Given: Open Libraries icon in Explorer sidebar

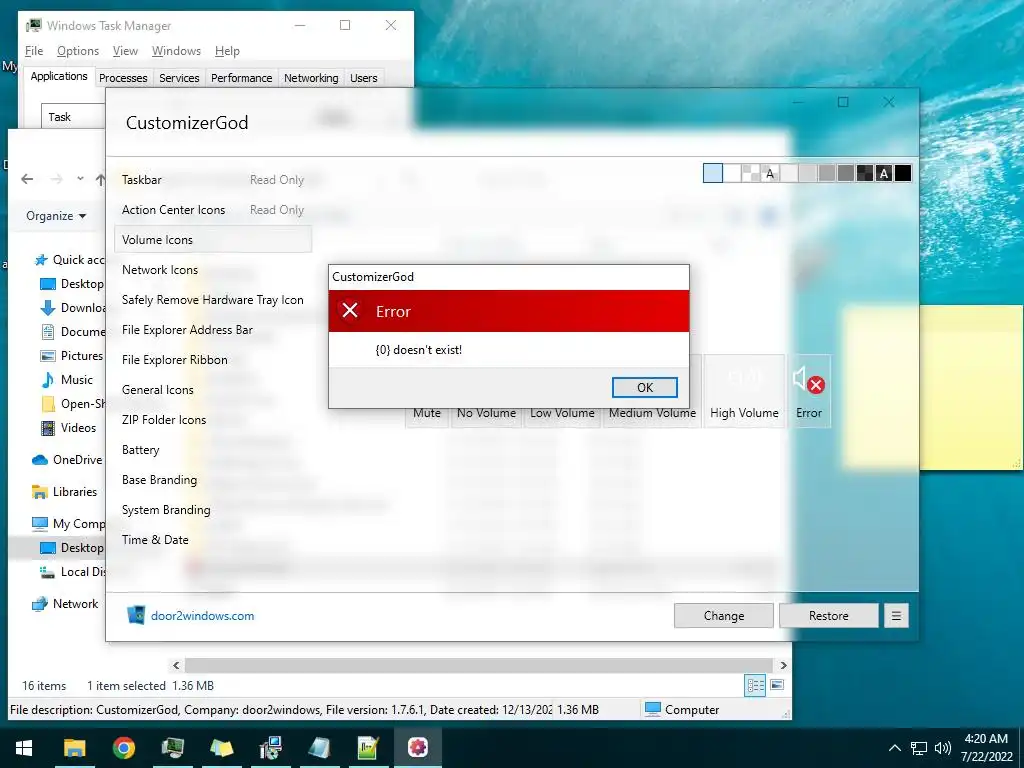Looking at the screenshot, I should click(x=40, y=492).
